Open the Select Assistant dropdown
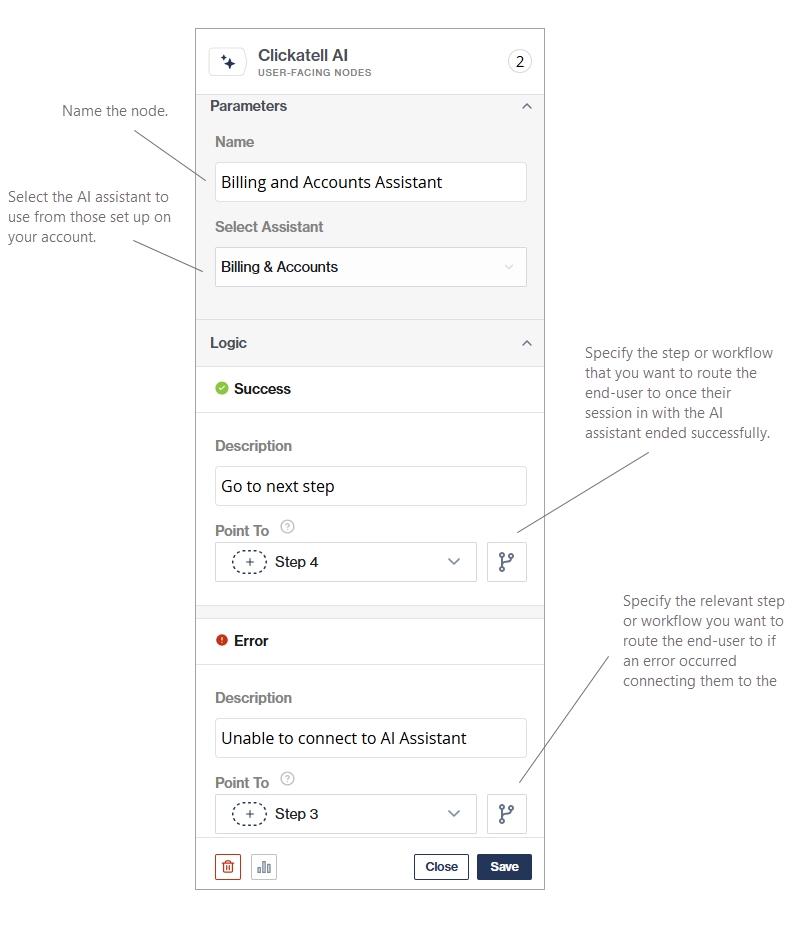 point(370,267)
